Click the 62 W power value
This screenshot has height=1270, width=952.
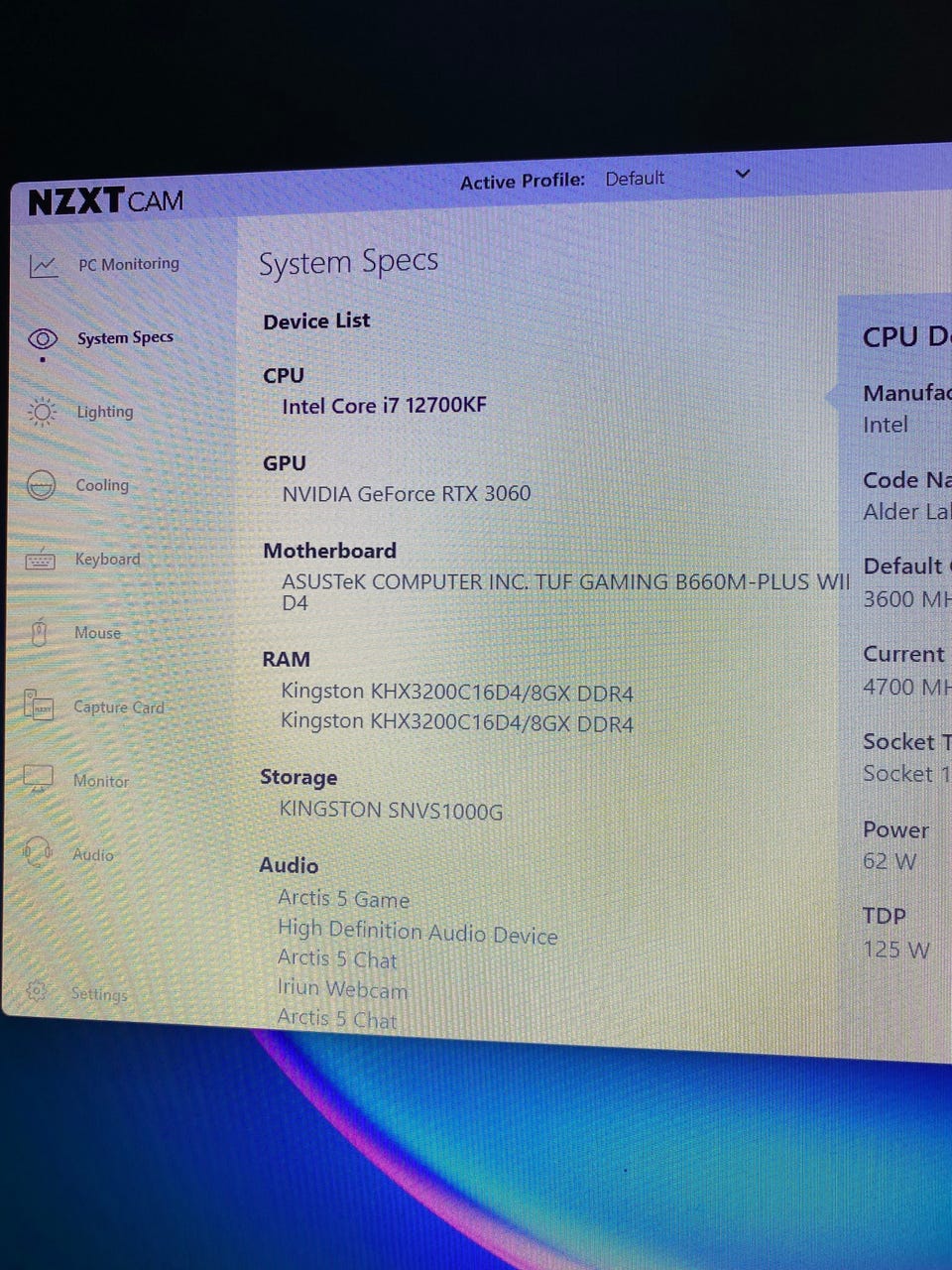pos(890,861)
